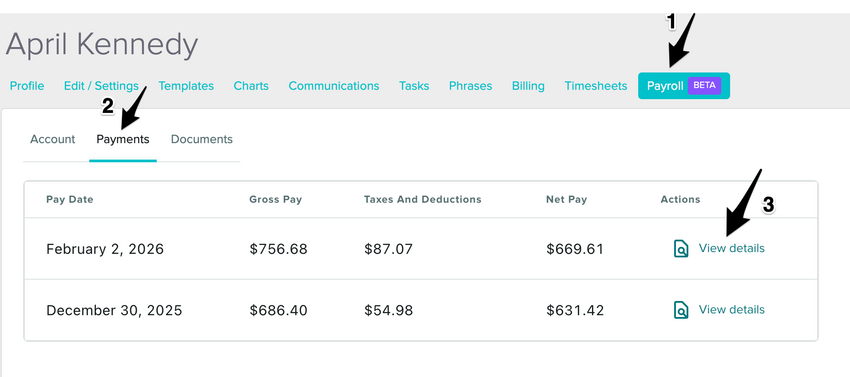Select the February 2, 2026 pay date
Image resolution: width=850 pixels, height=377 pixels.
[x=105, y=249]
